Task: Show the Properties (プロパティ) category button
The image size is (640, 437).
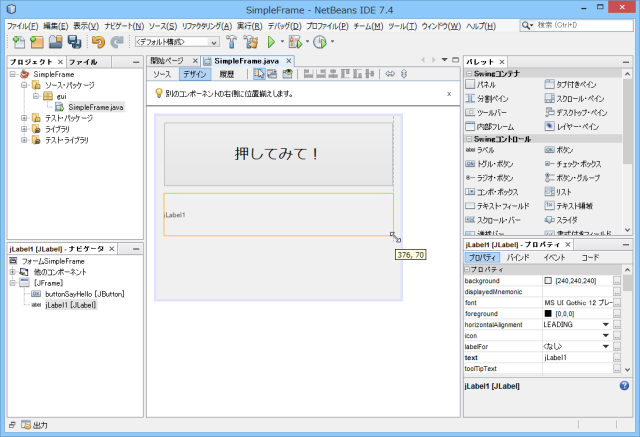Action: tap(482, 257)
